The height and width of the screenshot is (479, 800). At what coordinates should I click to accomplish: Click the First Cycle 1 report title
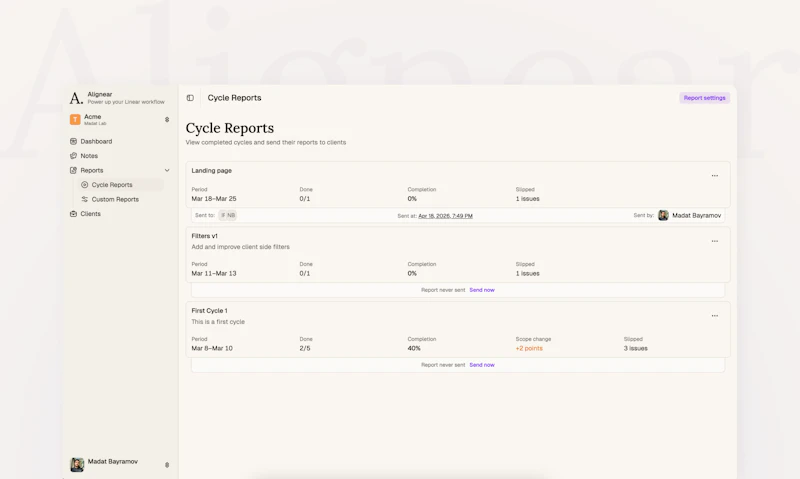(209, 311)
